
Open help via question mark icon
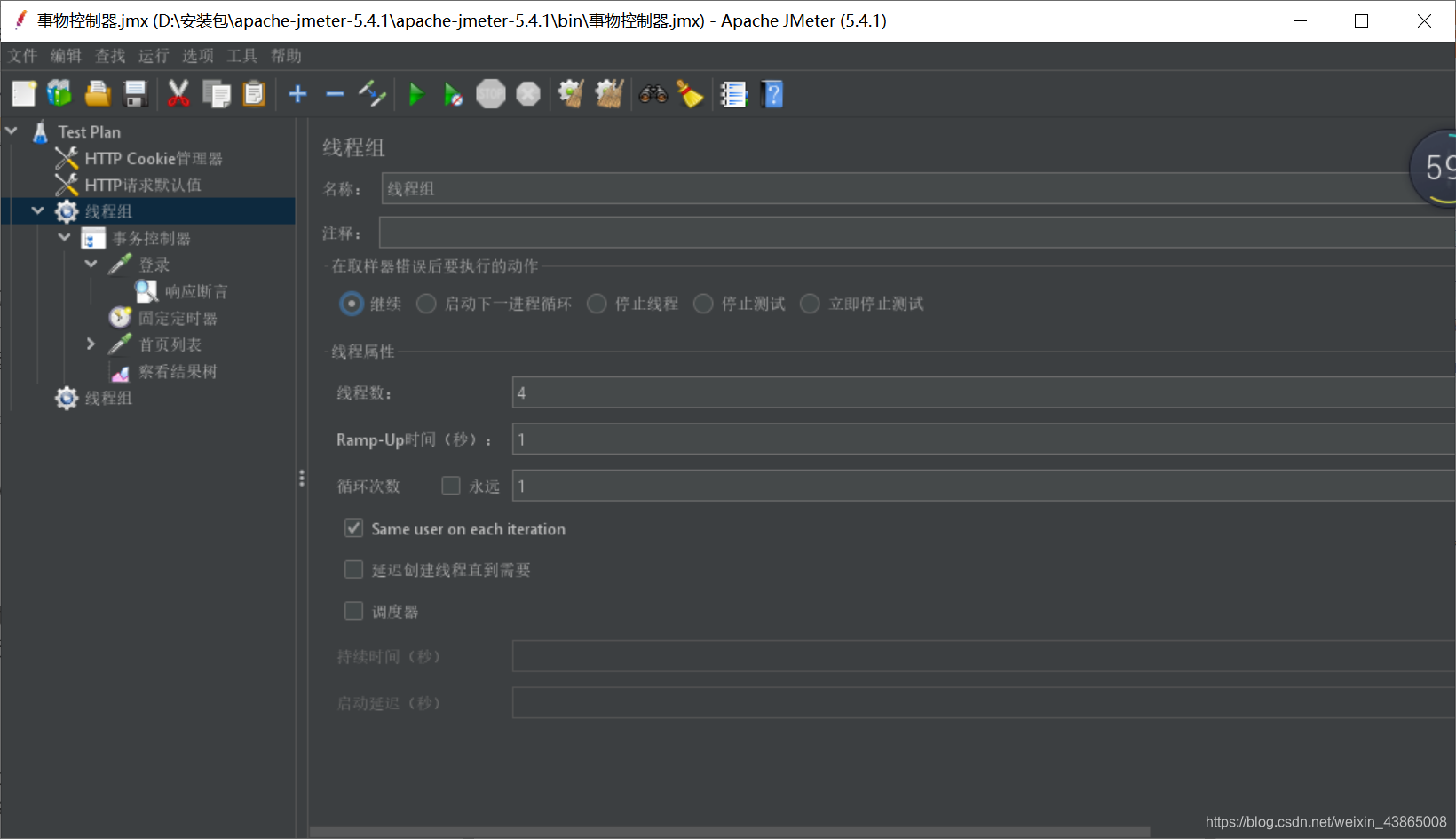(772, 94)
